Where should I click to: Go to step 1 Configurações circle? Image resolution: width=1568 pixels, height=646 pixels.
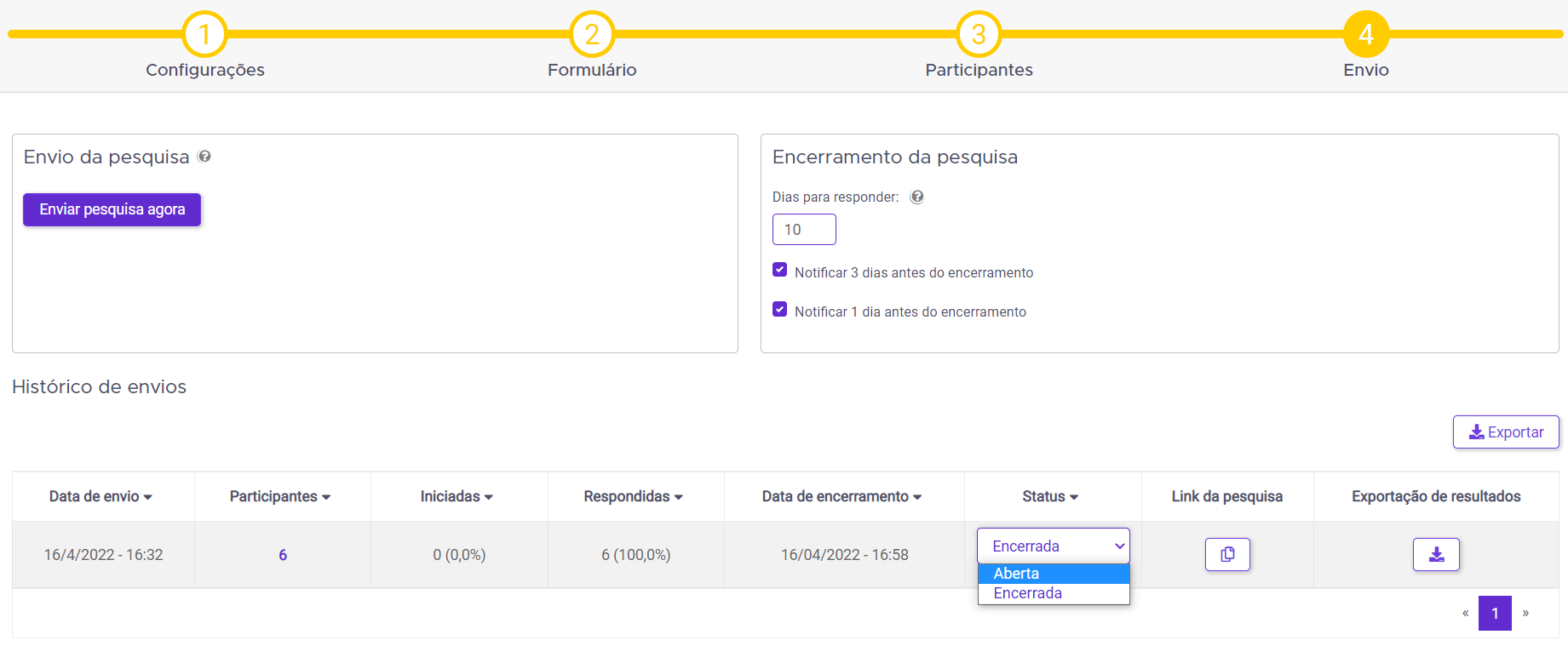click(204, 34)
